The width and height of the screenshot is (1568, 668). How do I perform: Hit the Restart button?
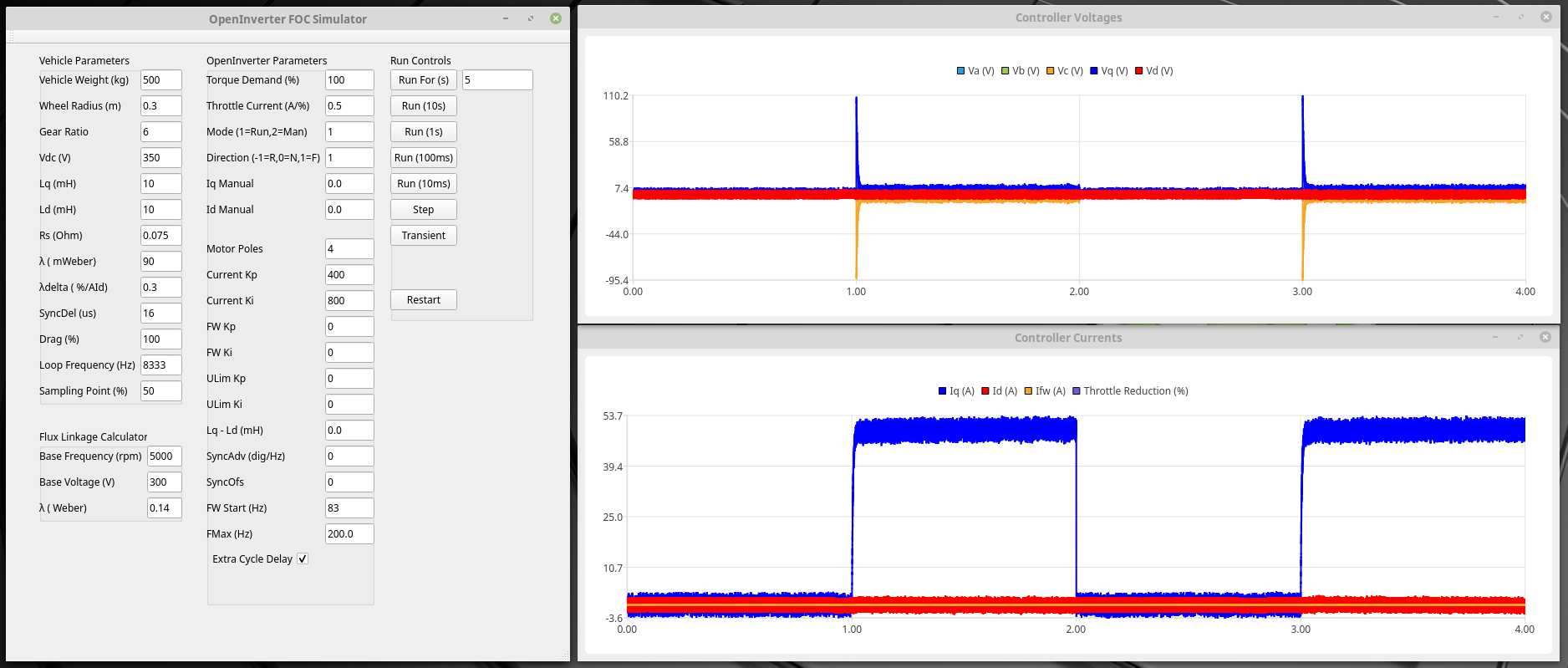click(424, 300)
